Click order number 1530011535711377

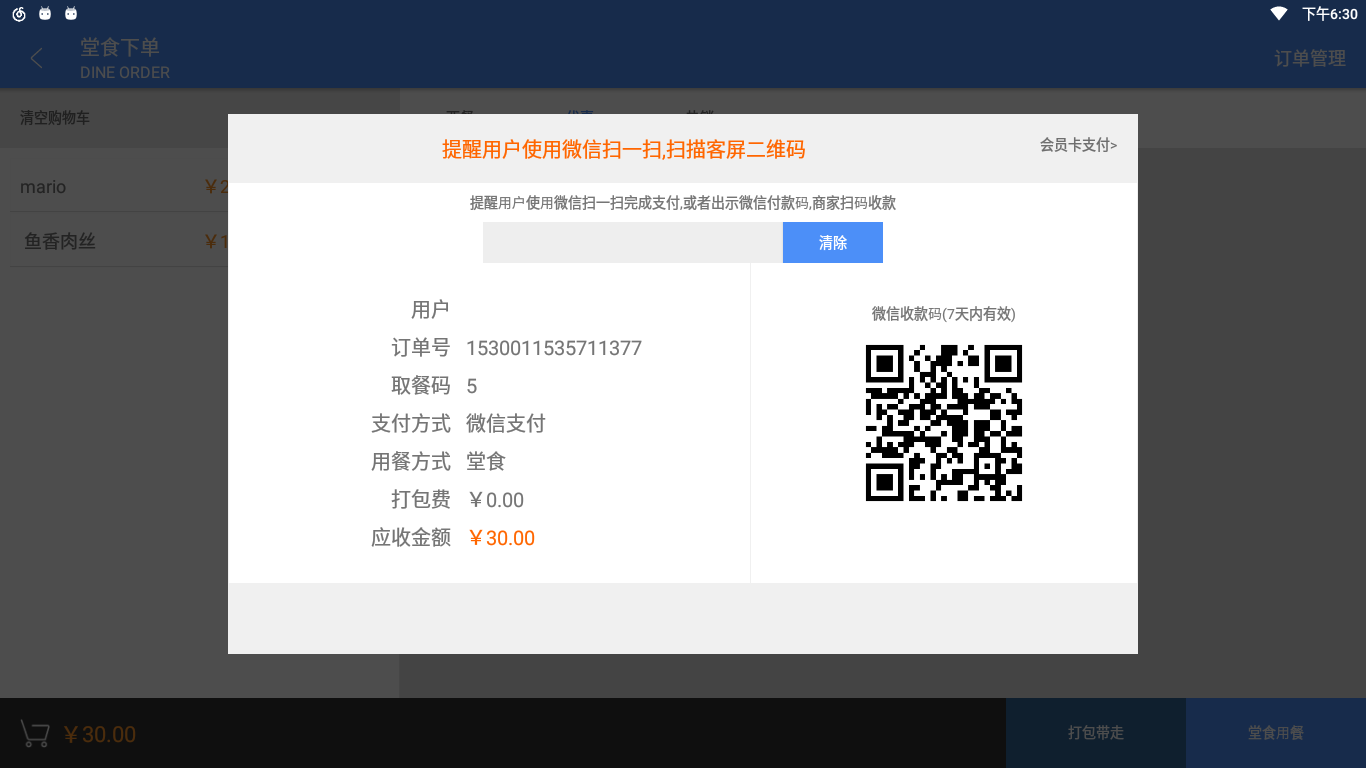554,348
